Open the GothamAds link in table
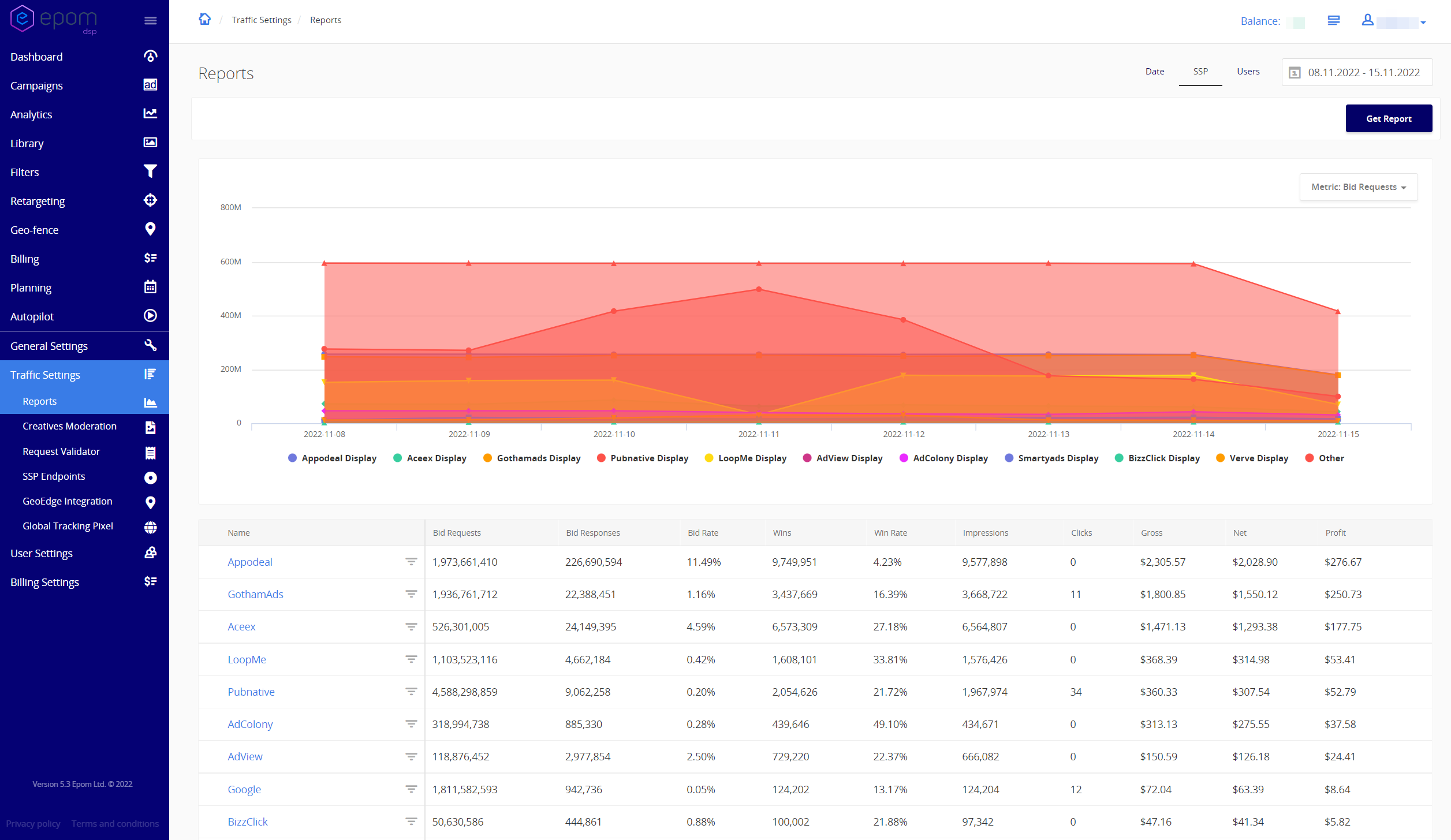The height and width of the screenshot is (840, 1451). click(255, 595)
